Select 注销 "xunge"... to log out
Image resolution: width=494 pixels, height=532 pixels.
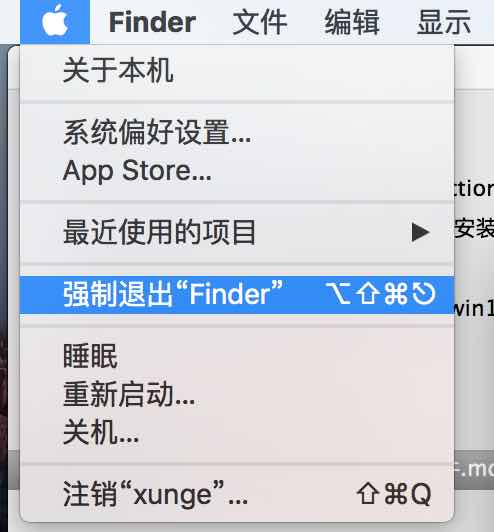pyautogui.click(x=237, y=495)
